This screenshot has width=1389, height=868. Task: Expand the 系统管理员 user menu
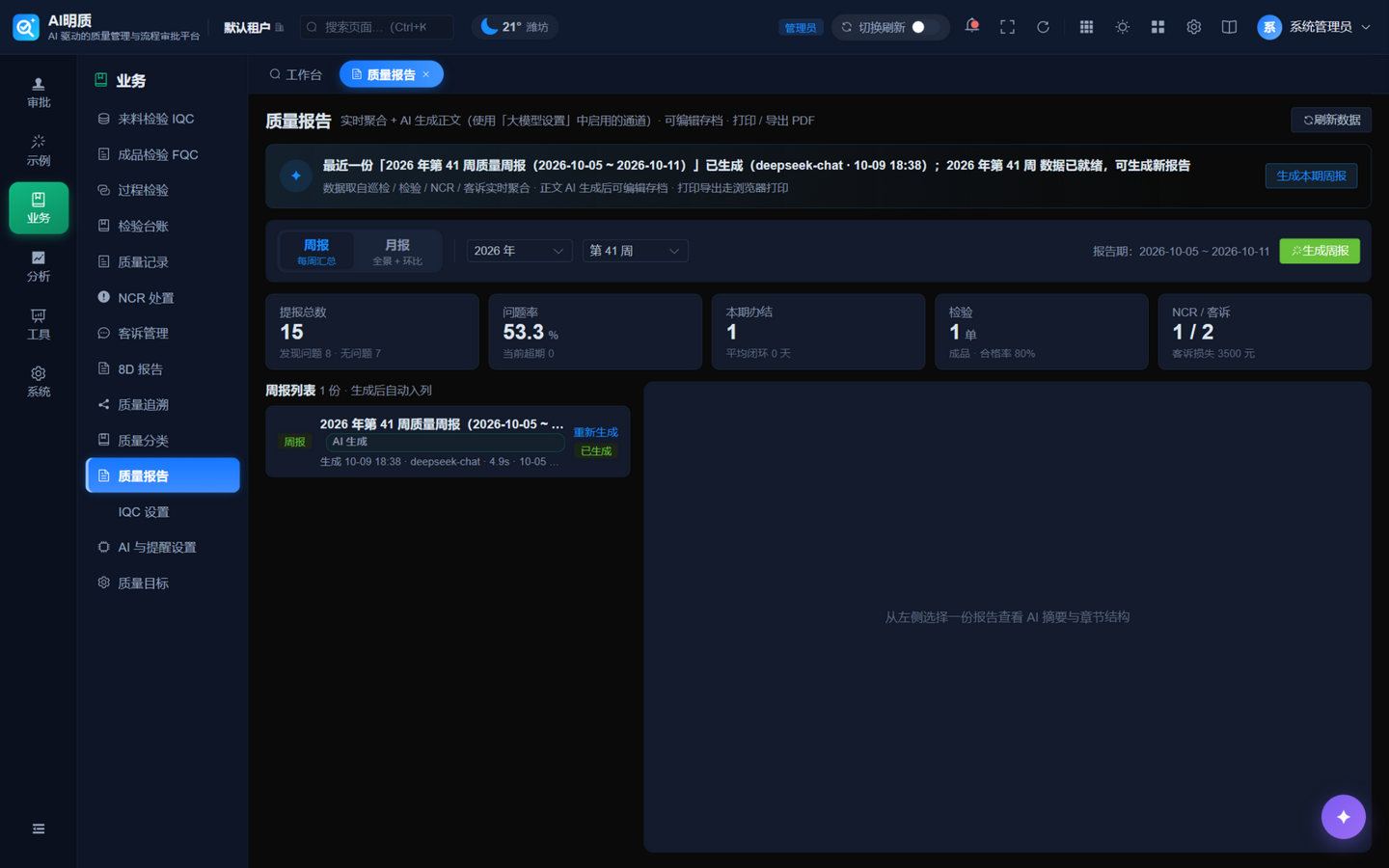1315,27
